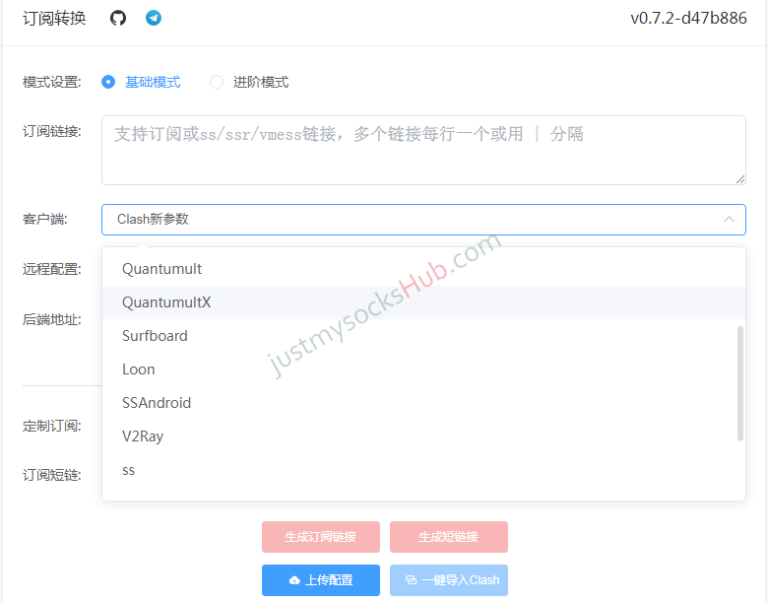Click the 生成短链接 button
The image size is (768, 603).
[448, 537]
